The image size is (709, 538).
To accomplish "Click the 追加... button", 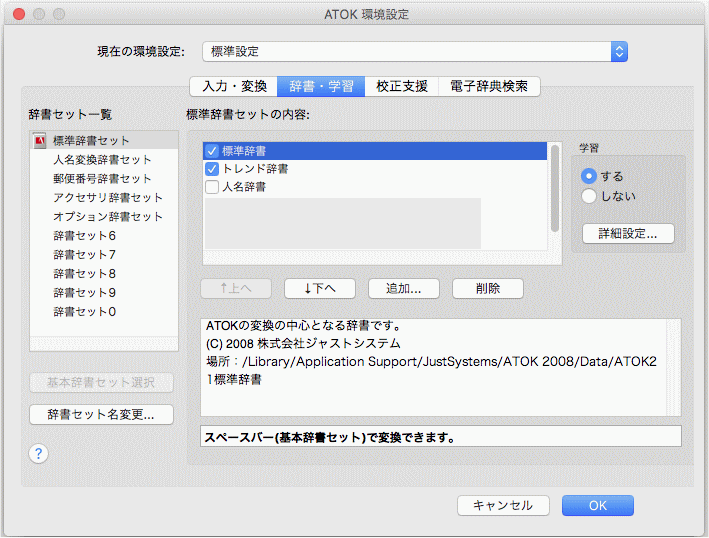I will [404, 288].
